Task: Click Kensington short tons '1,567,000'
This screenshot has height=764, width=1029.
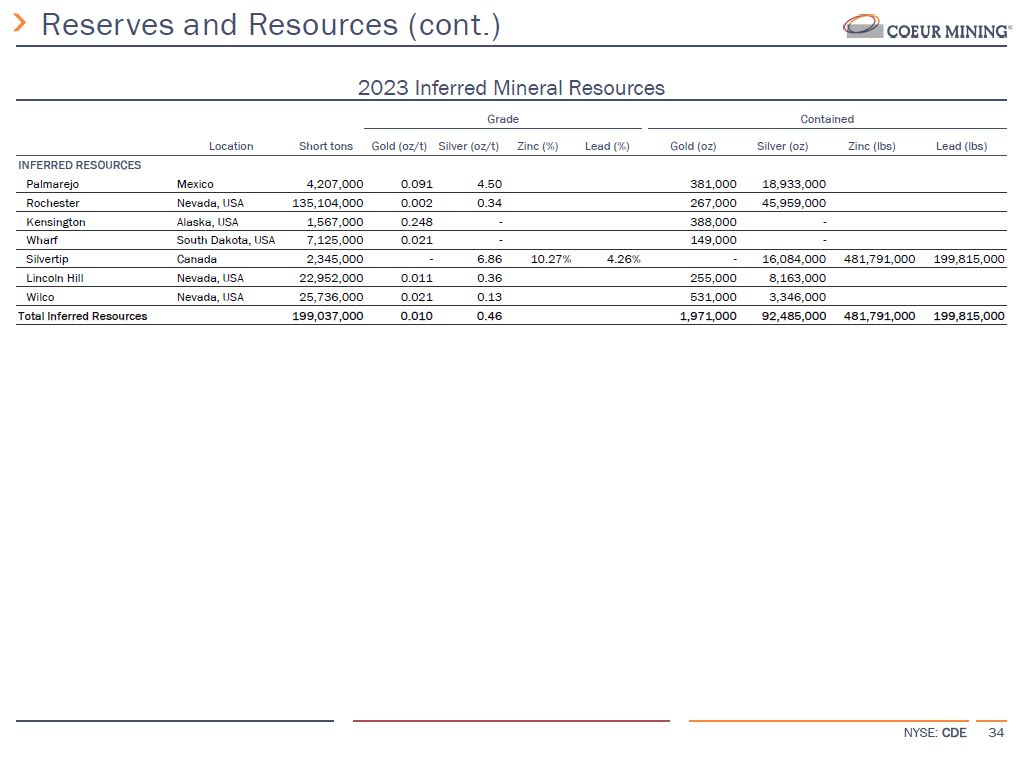Action: (335, 223)
